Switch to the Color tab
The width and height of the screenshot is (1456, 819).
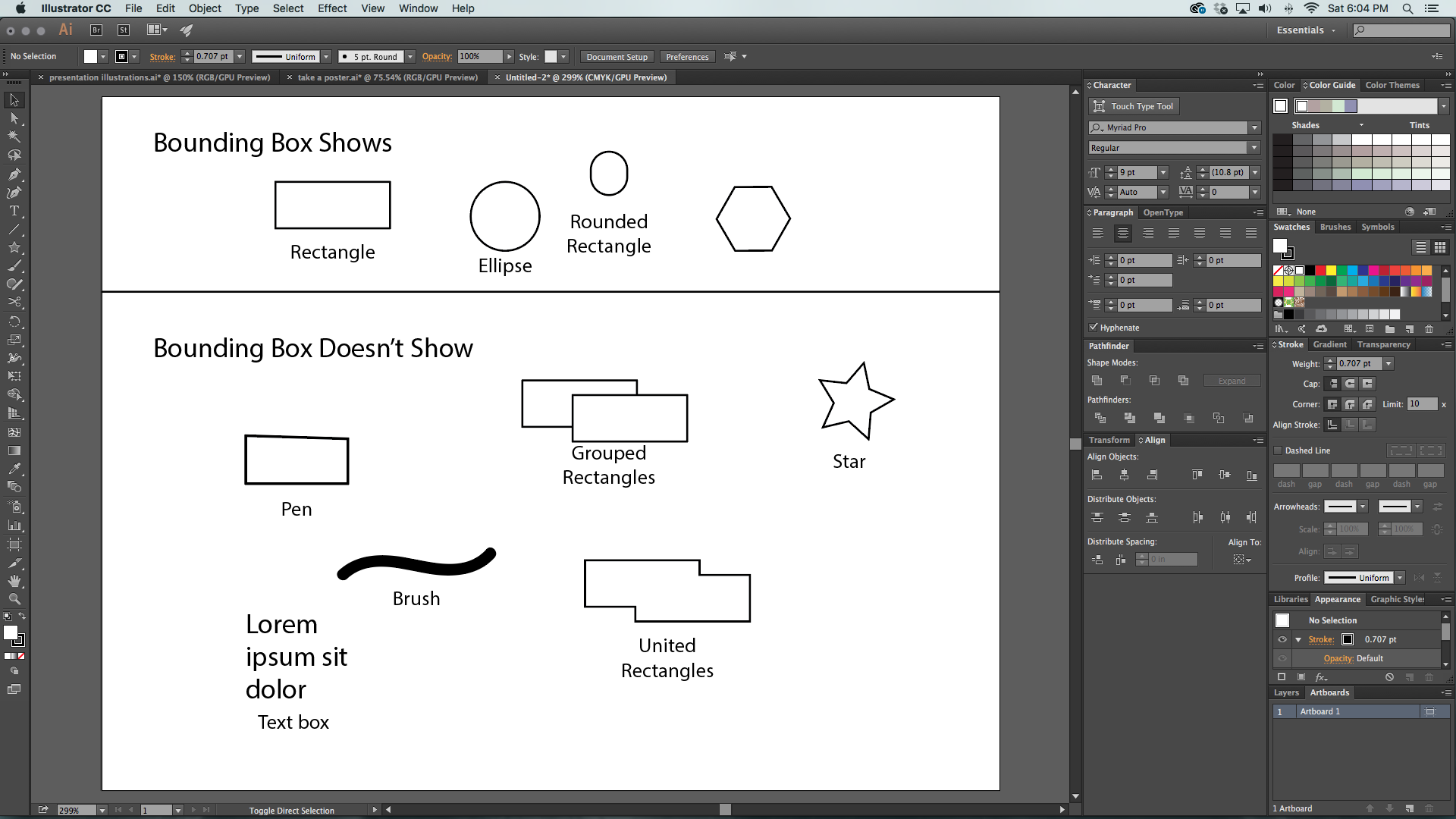1284,84
